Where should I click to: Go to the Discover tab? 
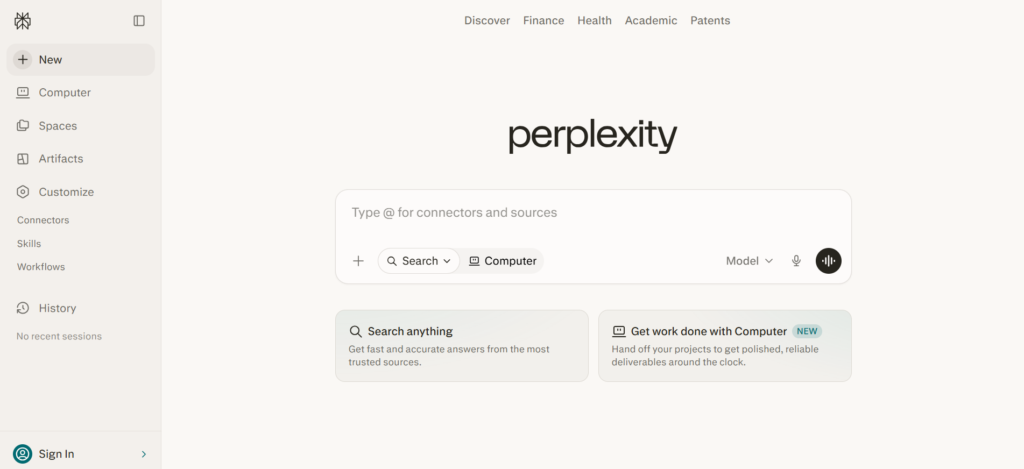pyautogui.click(x=487, y=20)
